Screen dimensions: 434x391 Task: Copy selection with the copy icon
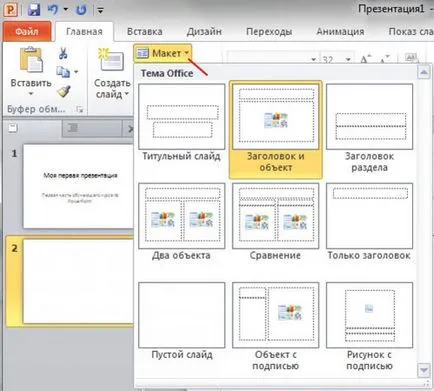point(63,71)
